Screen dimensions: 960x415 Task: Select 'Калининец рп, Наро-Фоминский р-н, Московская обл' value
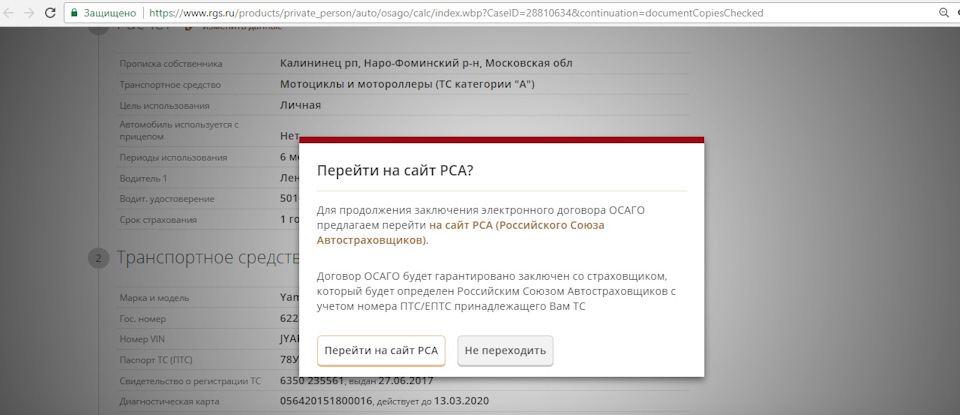tap(426, 63)
